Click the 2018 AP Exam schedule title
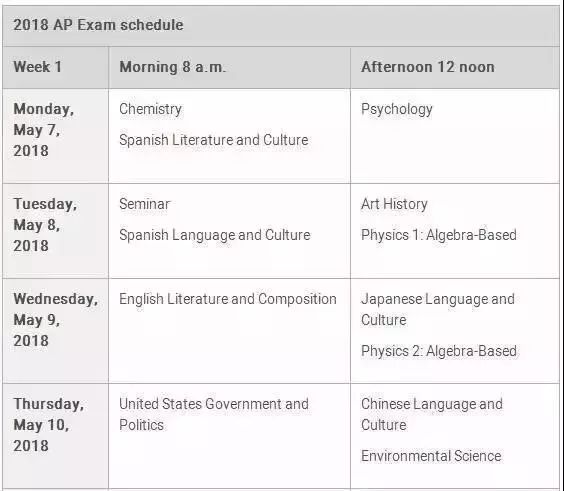Screen dimensions: 564x491 click(x=98, y=25)
